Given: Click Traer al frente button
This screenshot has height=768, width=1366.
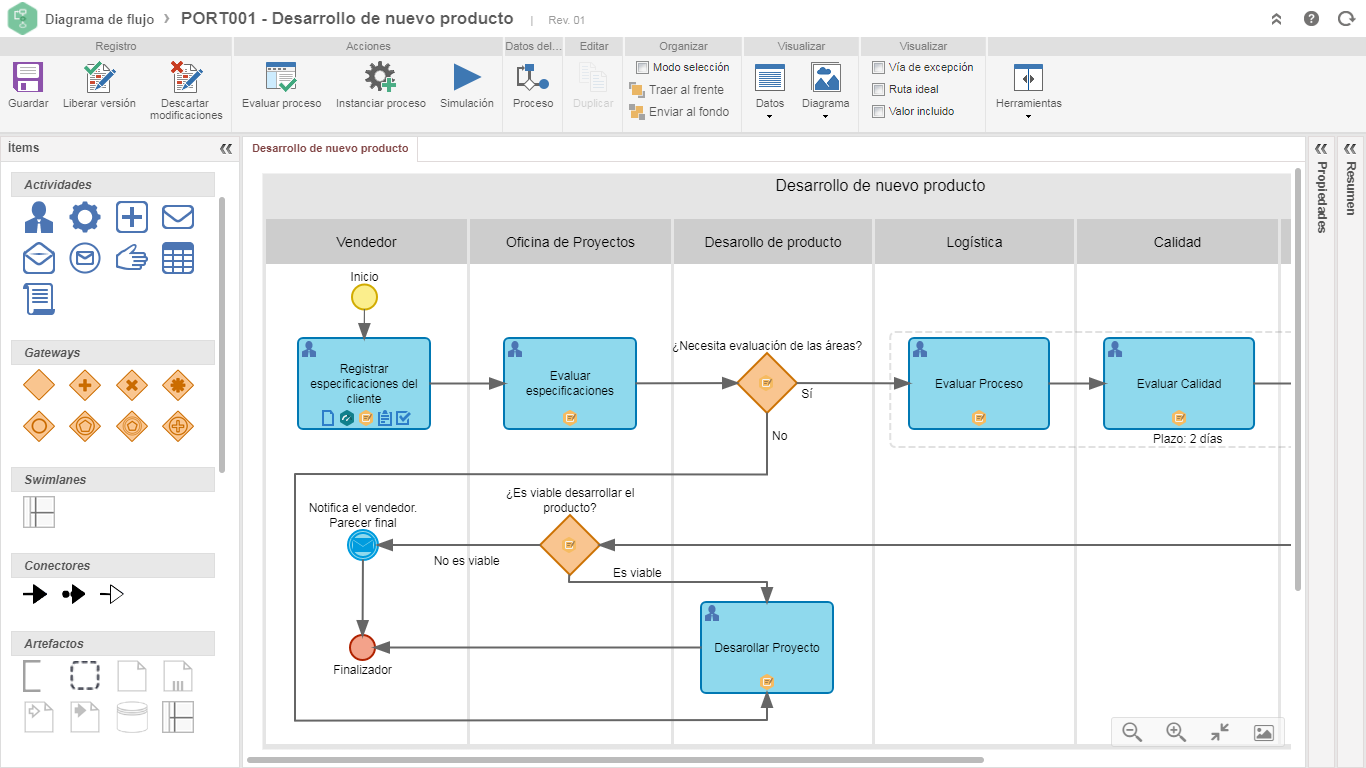Looking at the screenshot, I should pos(676,90).
